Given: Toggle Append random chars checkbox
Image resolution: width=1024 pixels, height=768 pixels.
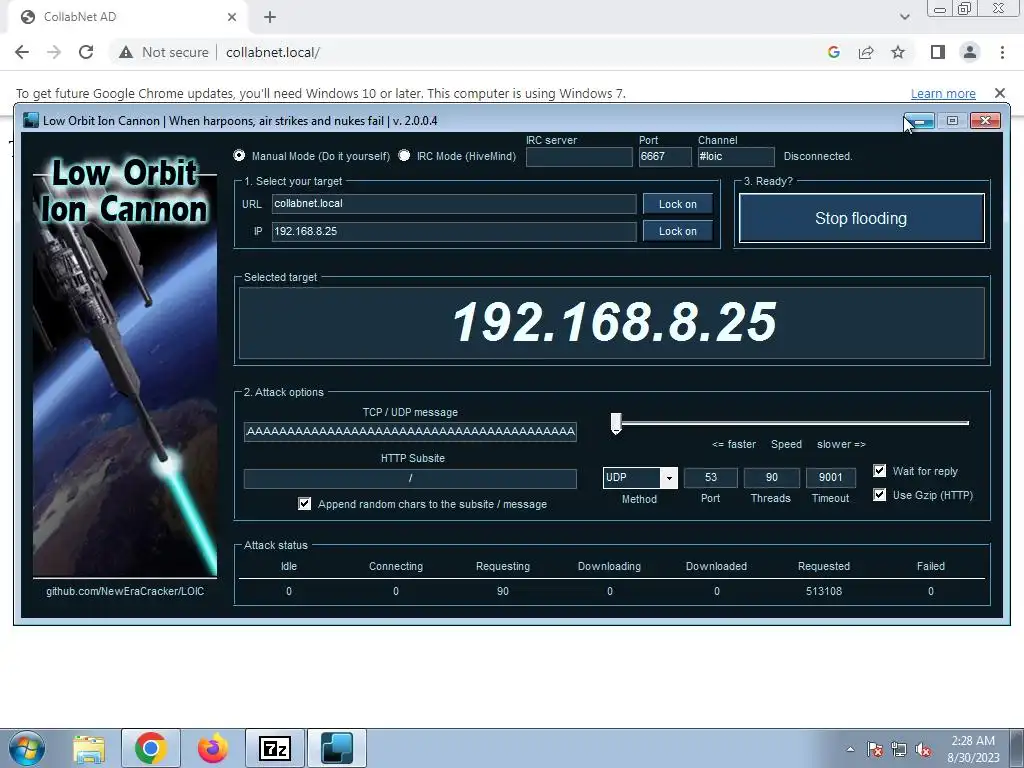Looking at the screenshot, I should (x=304, y=504).
